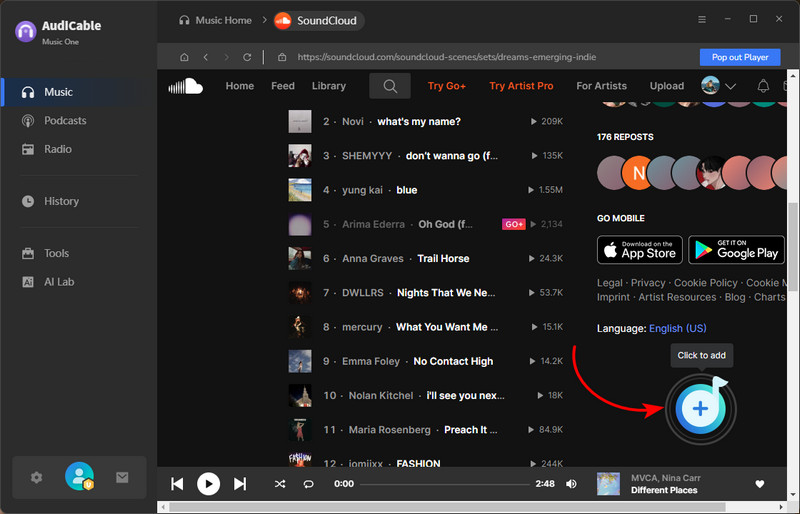Toggle repeat in the player bar
This screenshot has height=514, width=800.
click(x=308, y=483)
